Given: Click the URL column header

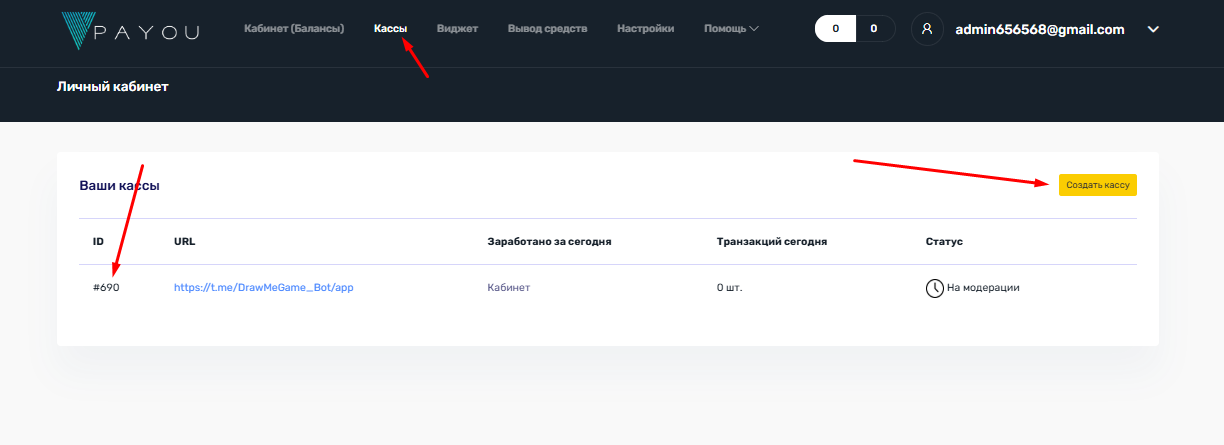Looking at the screenshot, I should pos(184,242).
